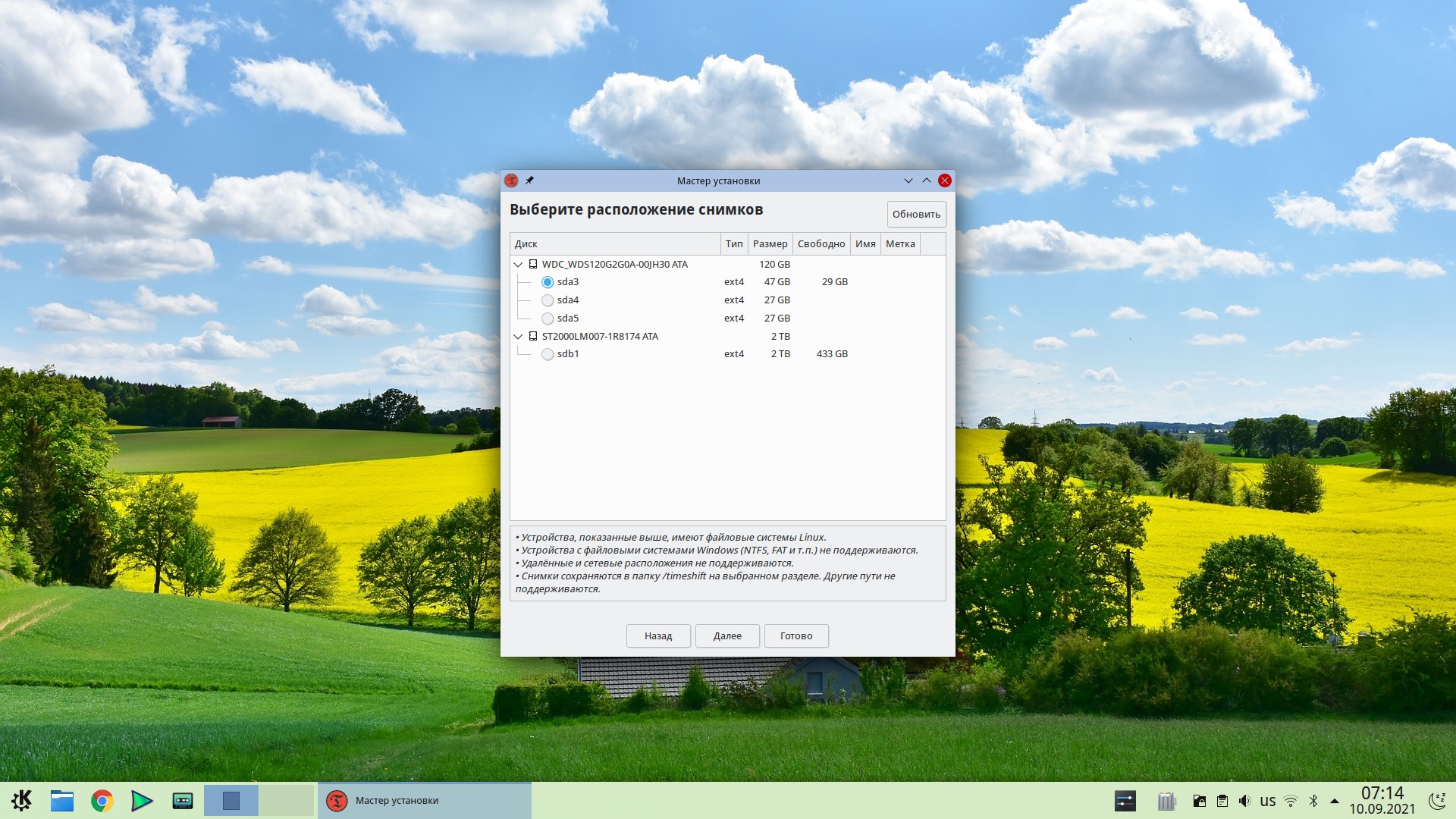
Task: Select the sda5 partition radio button
Action: point(548,318)
